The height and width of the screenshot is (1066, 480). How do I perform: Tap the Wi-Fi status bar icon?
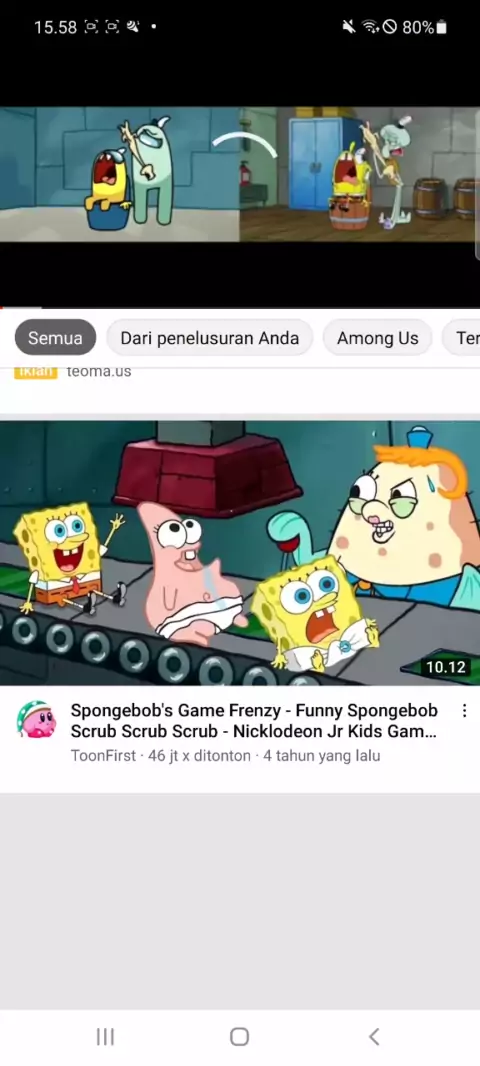click(370, 27)
